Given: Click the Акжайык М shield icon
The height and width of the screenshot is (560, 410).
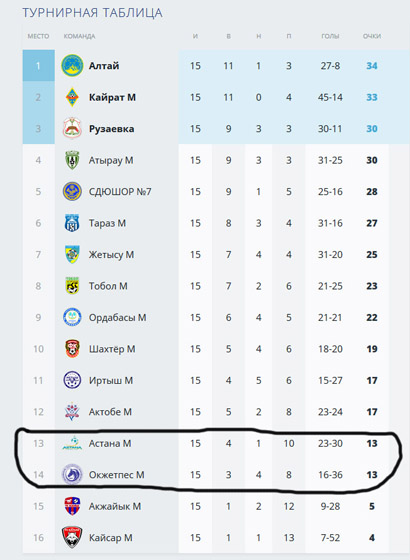Looking at the screenshot, I should pyautogui.click(x=72, y=506).
